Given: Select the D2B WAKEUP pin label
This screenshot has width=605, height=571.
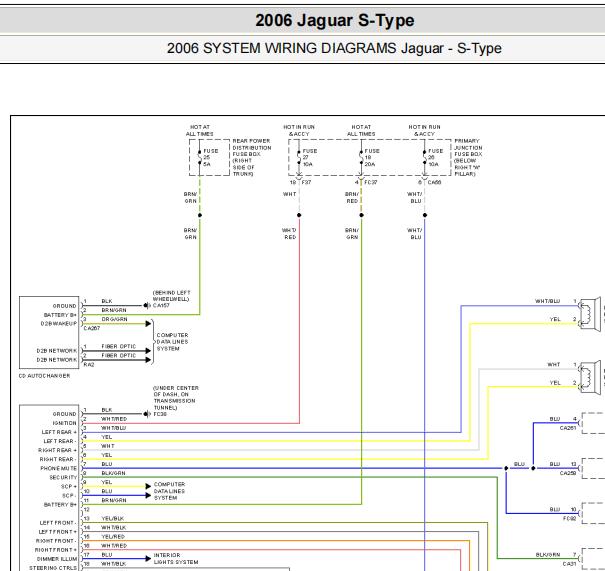Looking at the screenshot, I should (59, 324).
